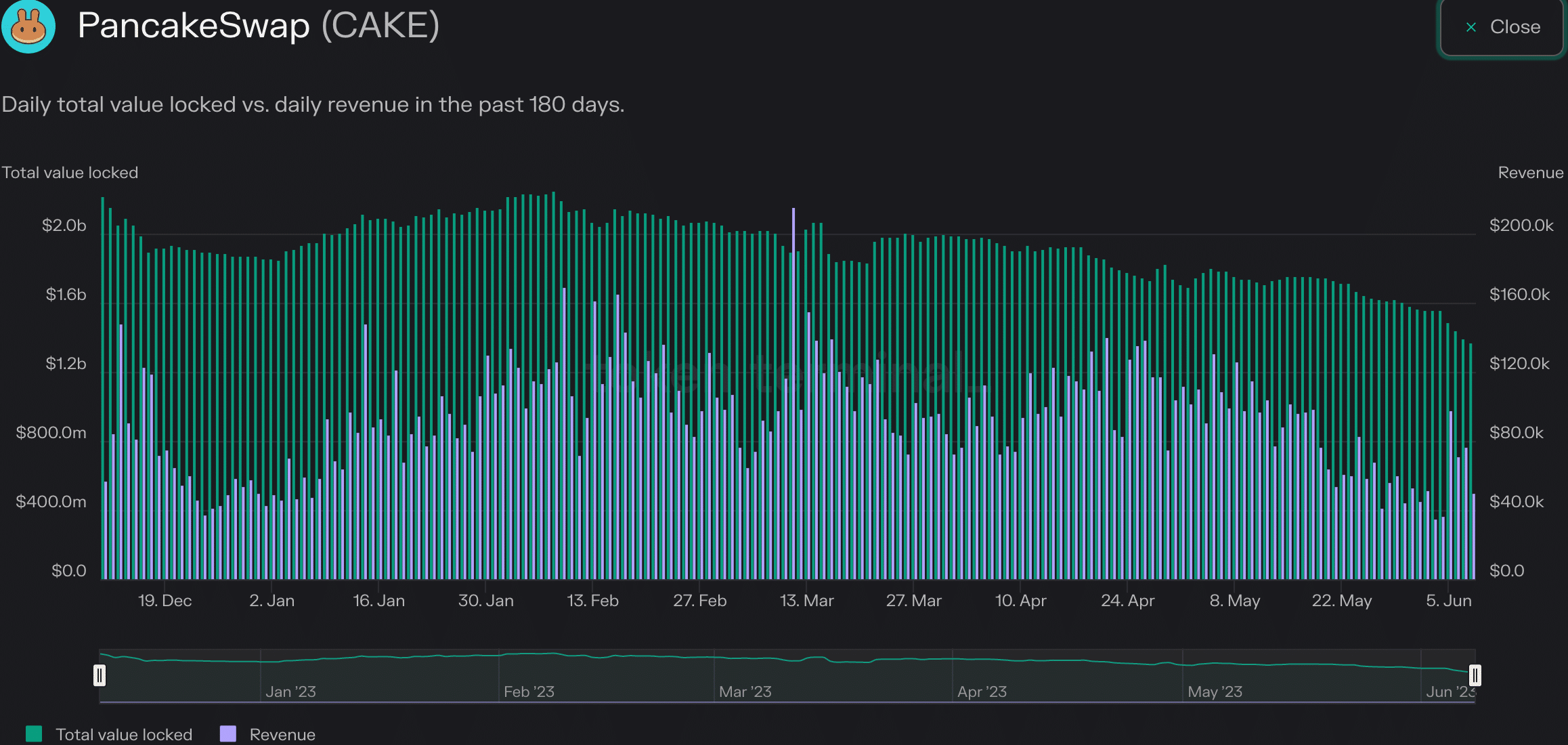Click the '27. Mar' date label
The image size is (1568, 745).
[x=913, y=601]
